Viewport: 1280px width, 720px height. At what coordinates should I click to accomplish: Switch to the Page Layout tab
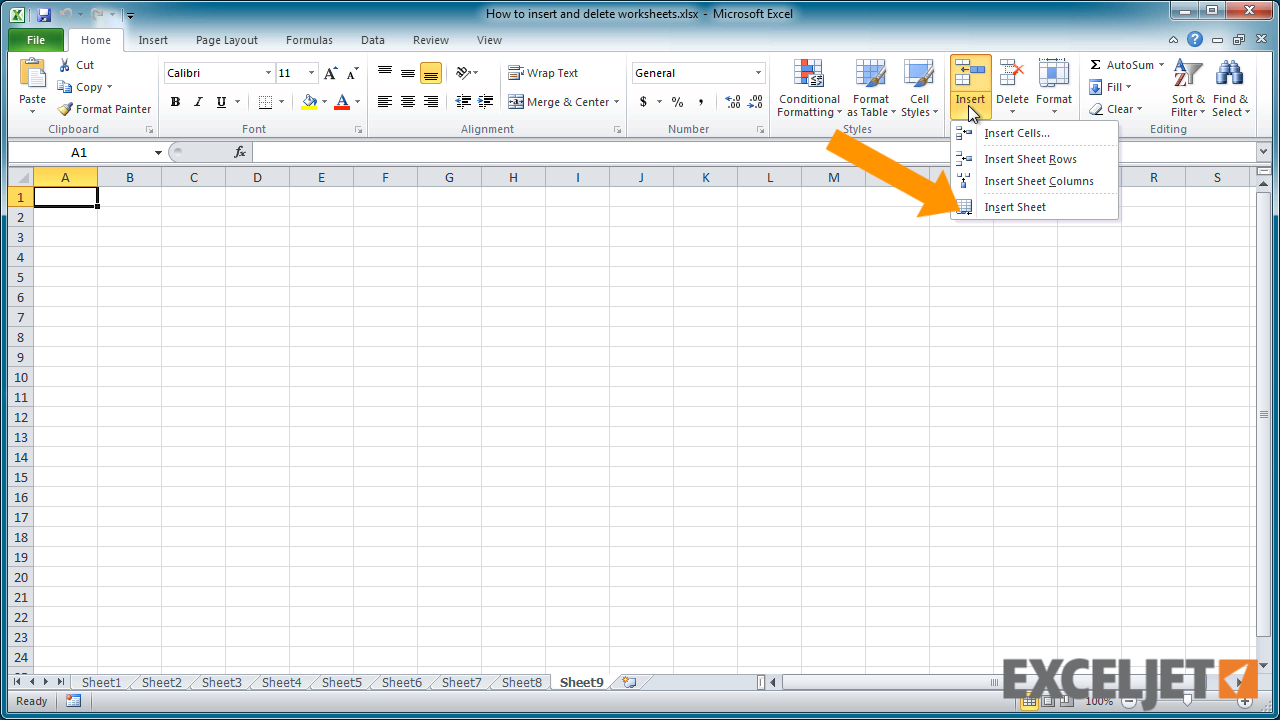pos(226,40)
